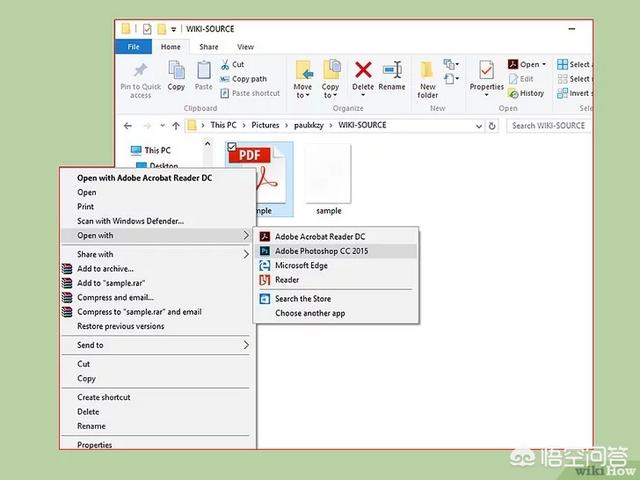Screen dimensions: 640x480
Task: Click the Pin to Quick access icon
Action: tap(140, 70)
